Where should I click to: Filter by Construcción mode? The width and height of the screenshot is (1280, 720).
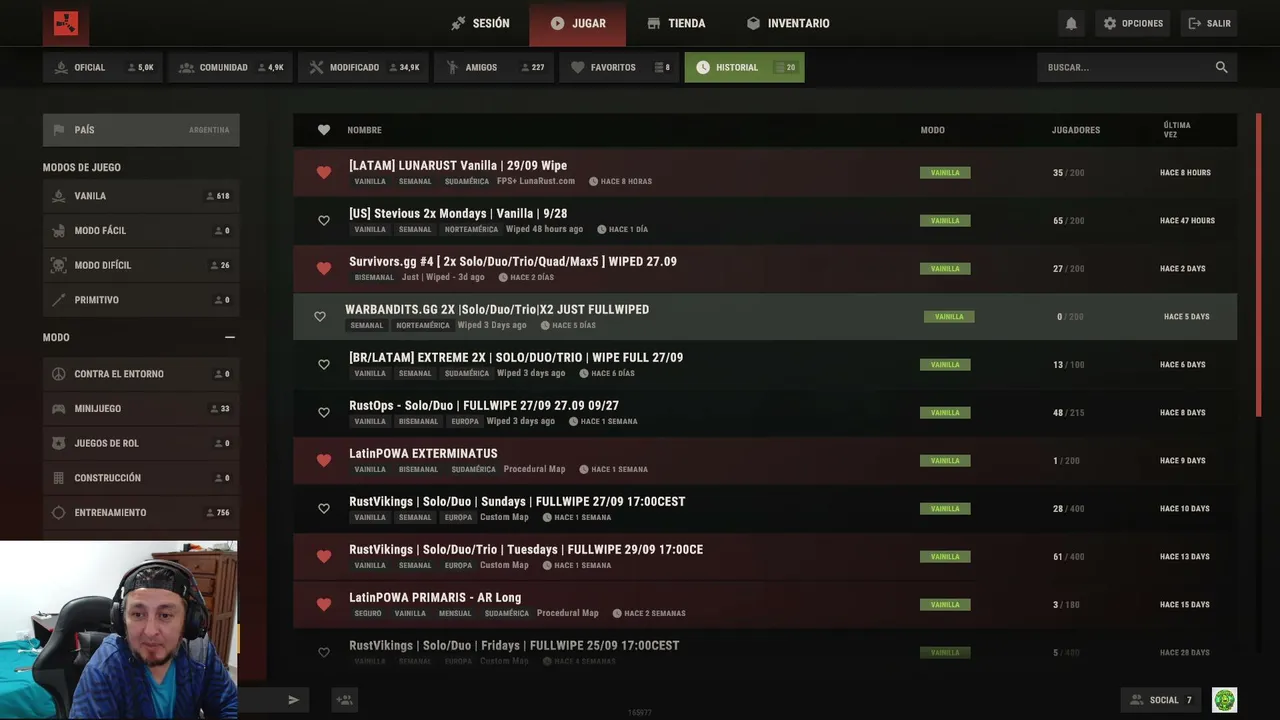point(141,478)
